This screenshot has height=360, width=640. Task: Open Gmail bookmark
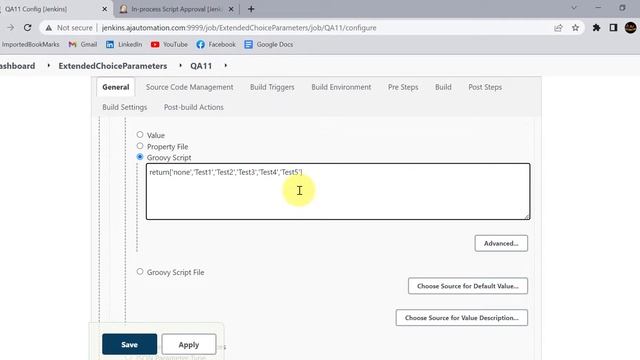point(83,44)
